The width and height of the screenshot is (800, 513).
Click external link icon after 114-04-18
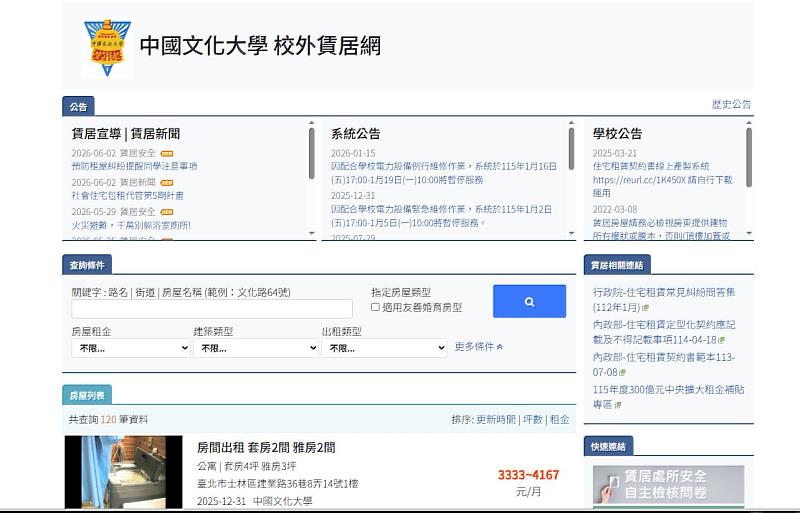(721, 340)
